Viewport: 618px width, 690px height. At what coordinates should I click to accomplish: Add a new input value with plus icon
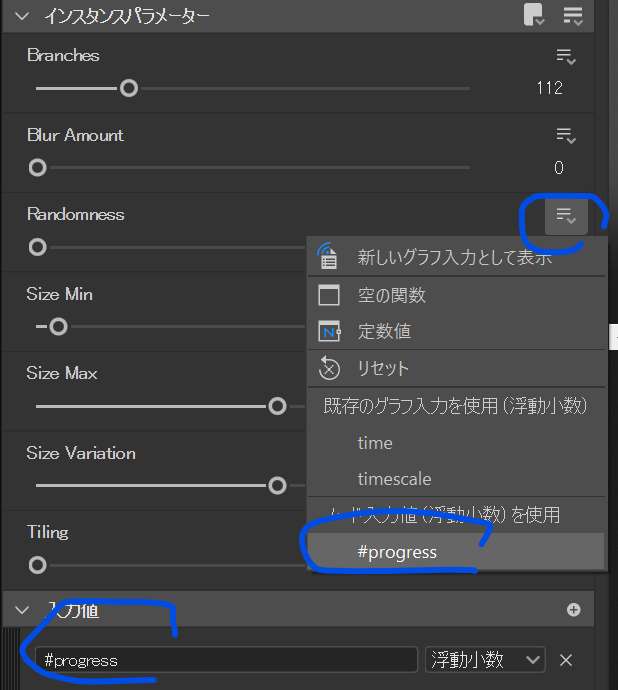point(574,609)
